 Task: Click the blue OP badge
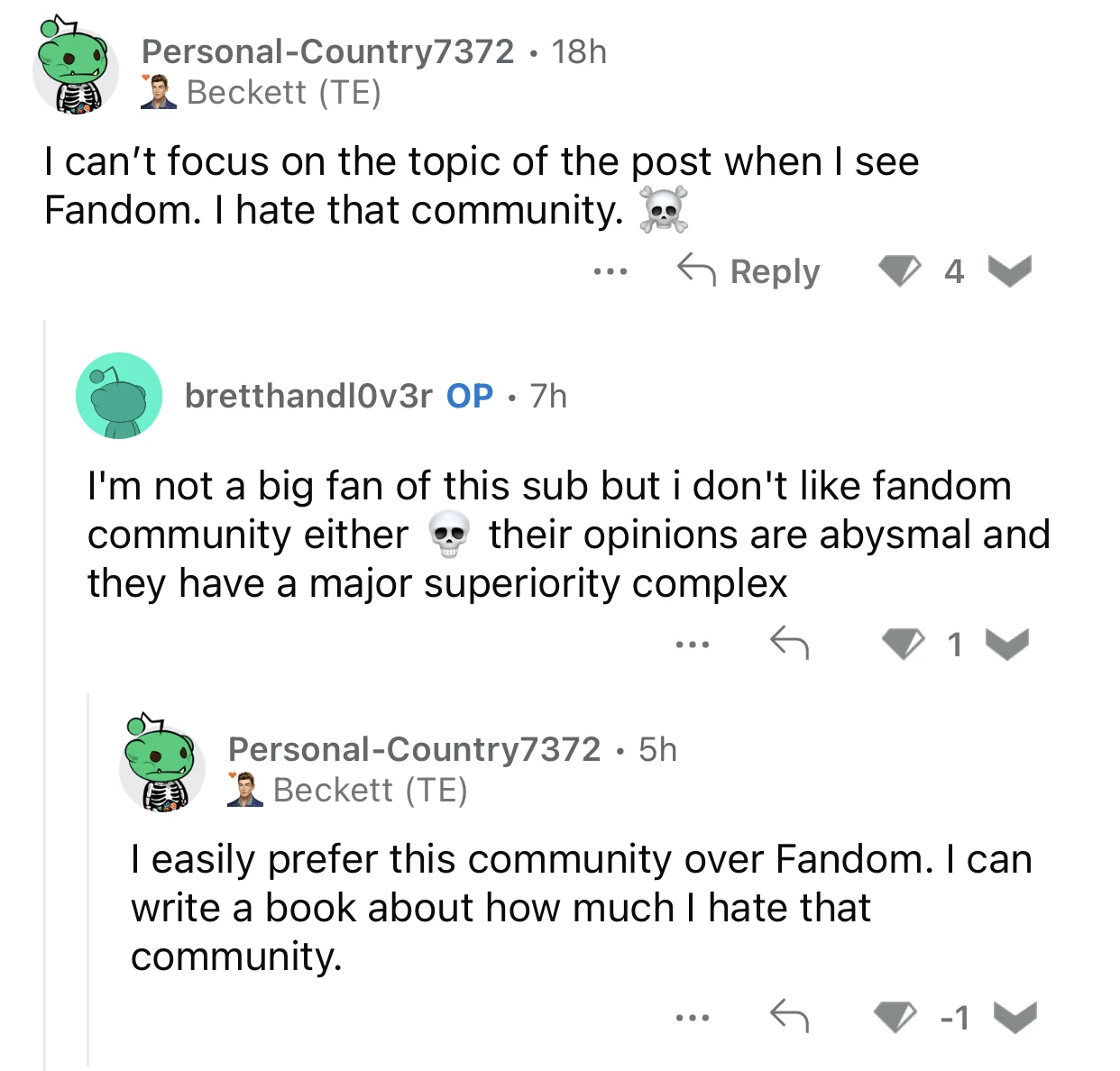click(470, 395)
